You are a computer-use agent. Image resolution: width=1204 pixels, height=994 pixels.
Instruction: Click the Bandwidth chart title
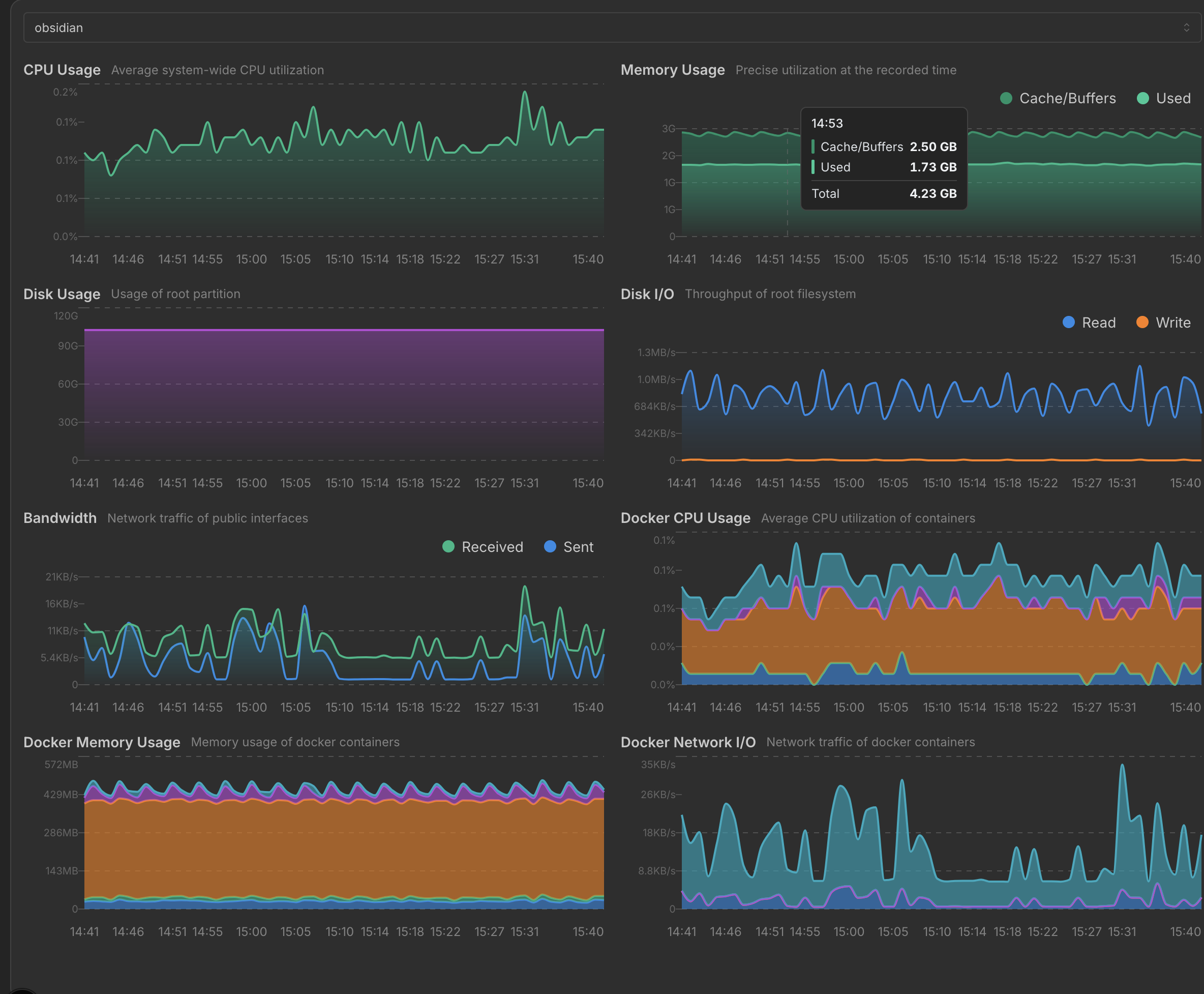(x=60, y=518)
